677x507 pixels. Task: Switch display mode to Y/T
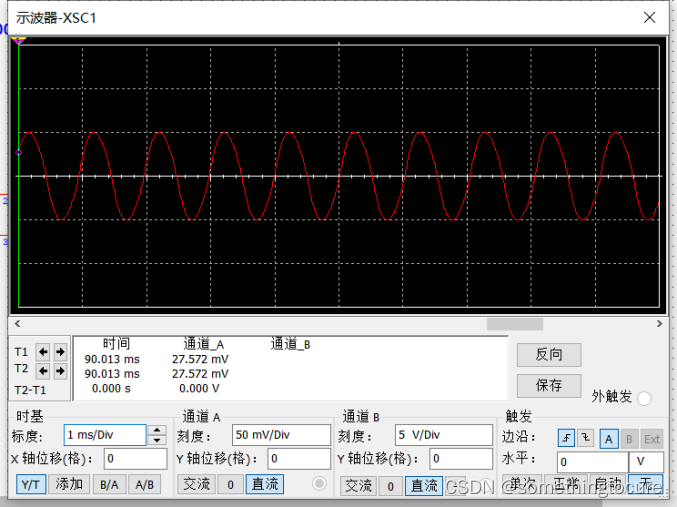pyautogui.click(x=30, y=485)
